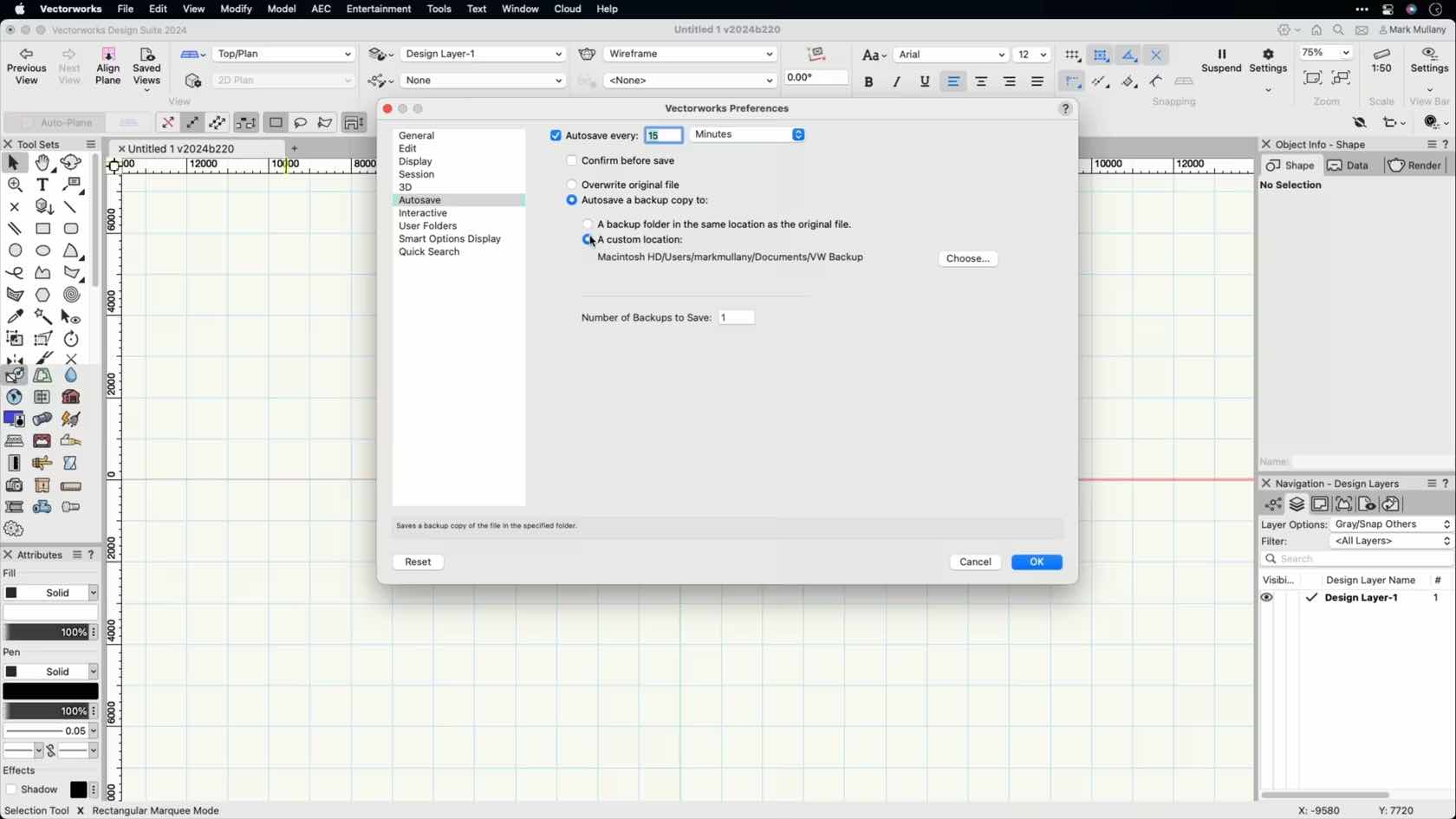Open the Top/Plan view dropdown
Image resolution: width=1456 pixels, height=819 pixels.
(284, 54)
